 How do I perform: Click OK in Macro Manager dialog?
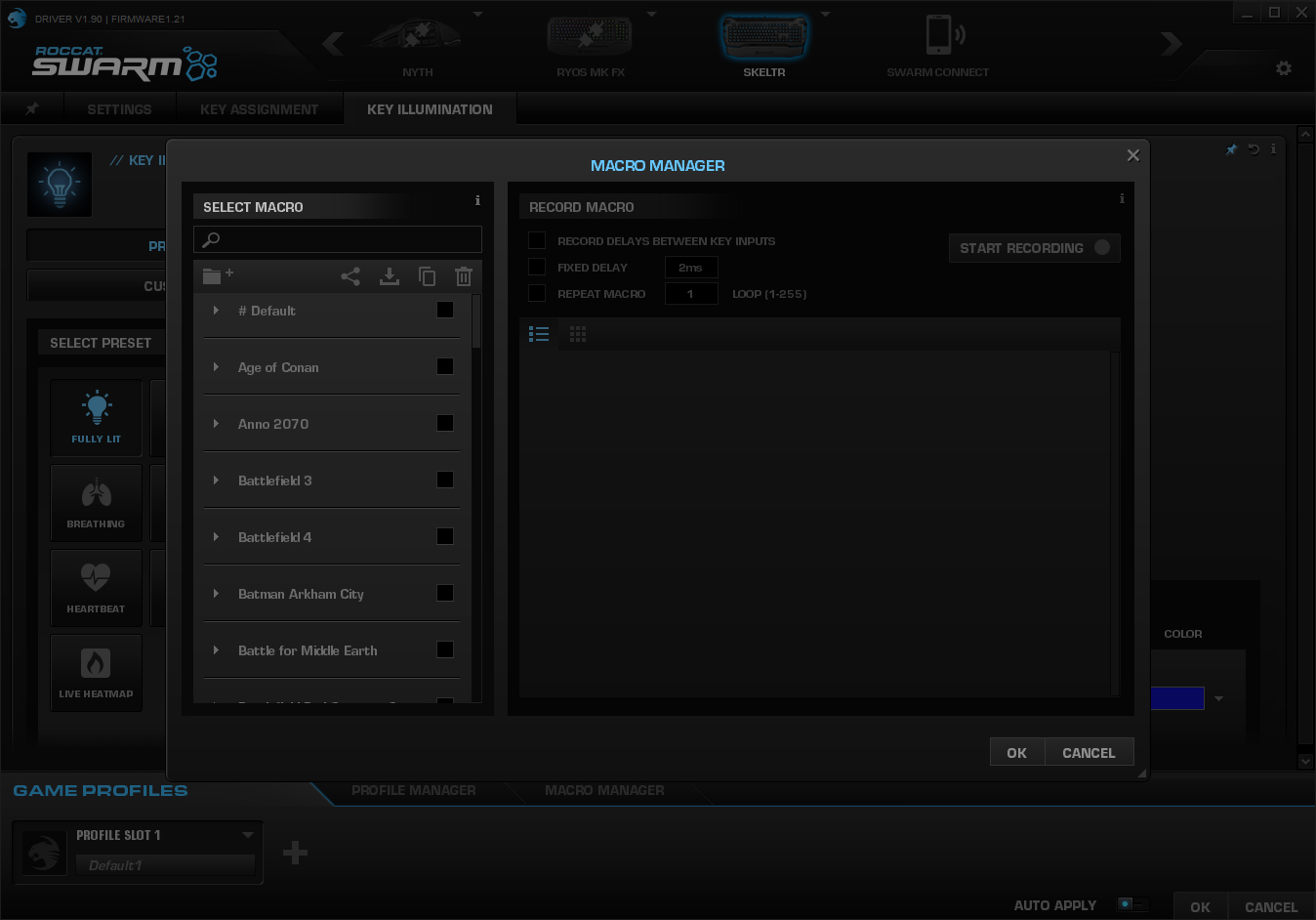point(1017,752)
